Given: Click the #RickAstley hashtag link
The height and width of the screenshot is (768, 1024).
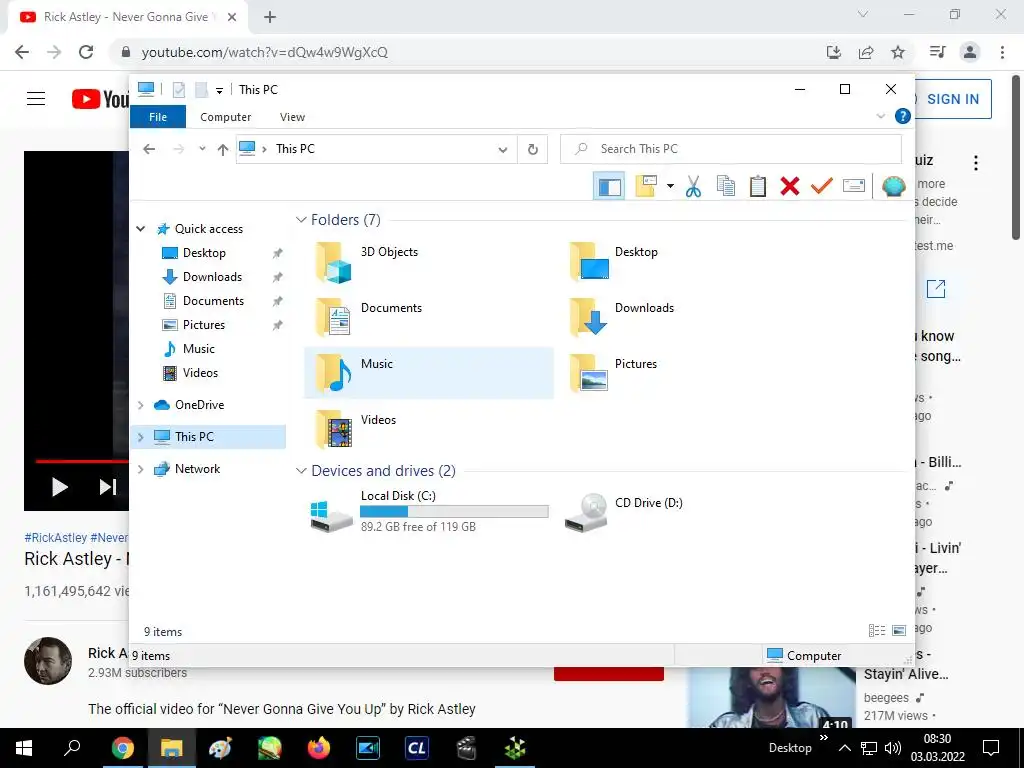Looking at the screenshot, I should coord(56,537).
